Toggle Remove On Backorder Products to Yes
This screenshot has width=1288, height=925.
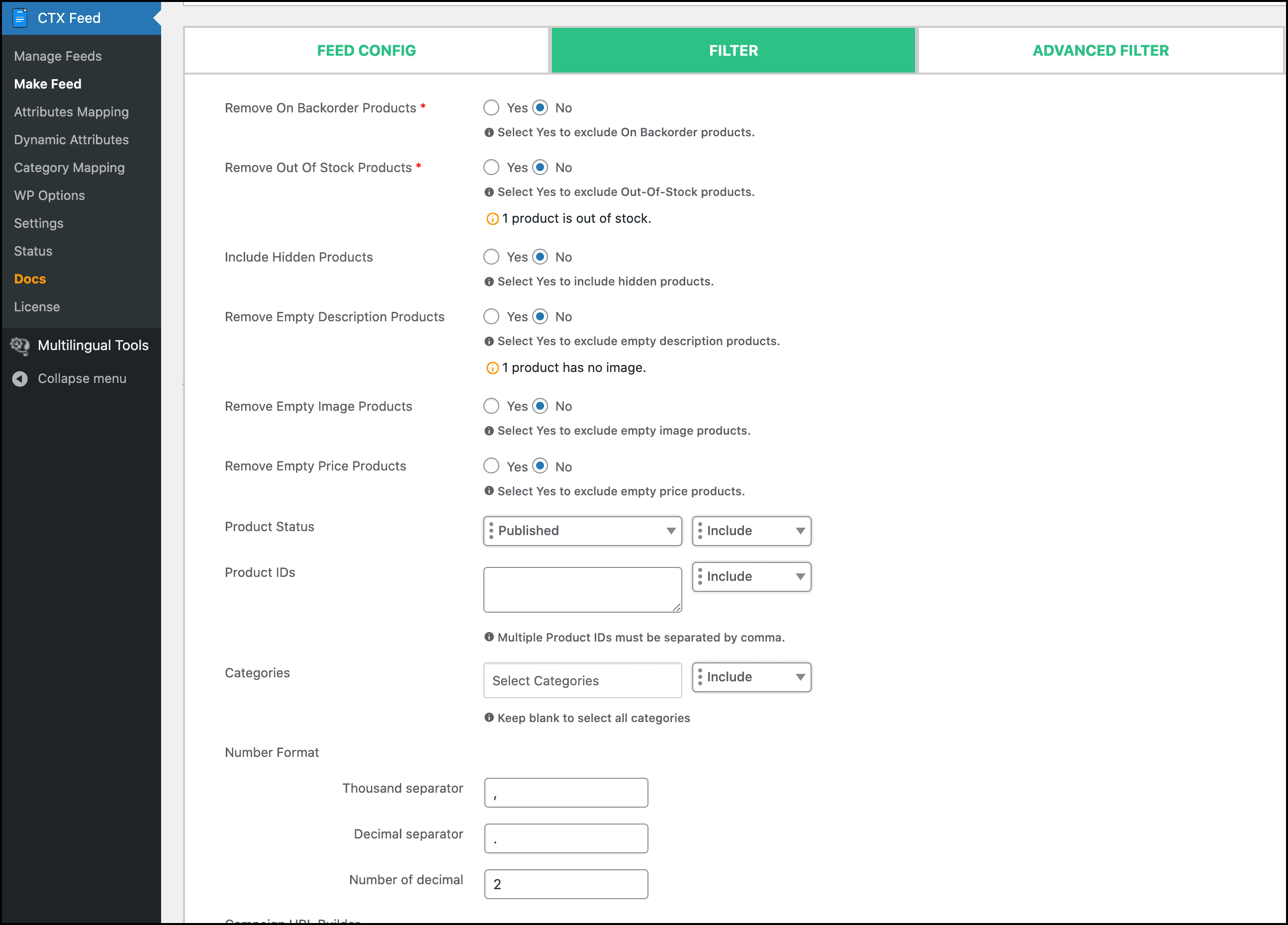(491, 108)
